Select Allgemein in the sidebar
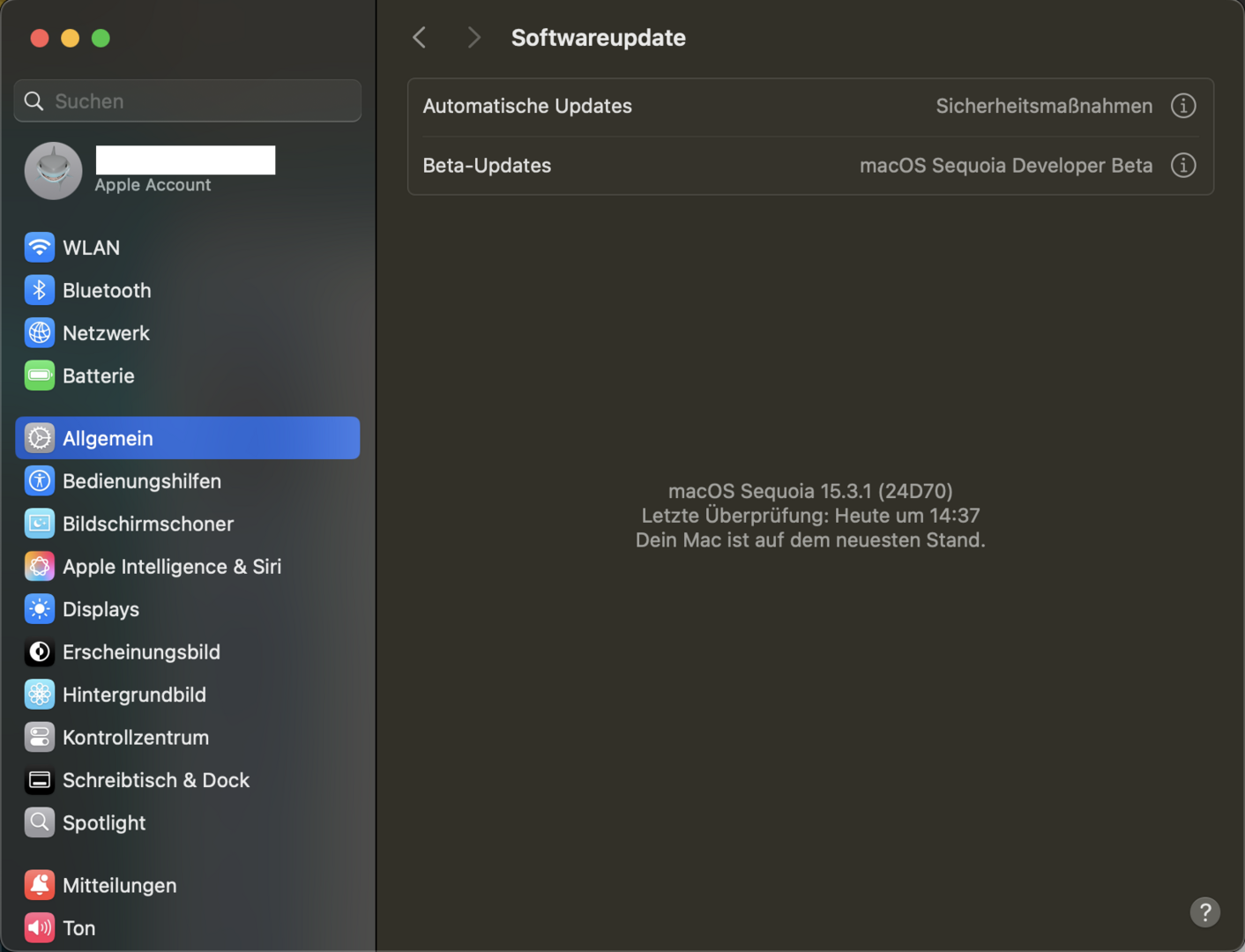 [188, 438]
